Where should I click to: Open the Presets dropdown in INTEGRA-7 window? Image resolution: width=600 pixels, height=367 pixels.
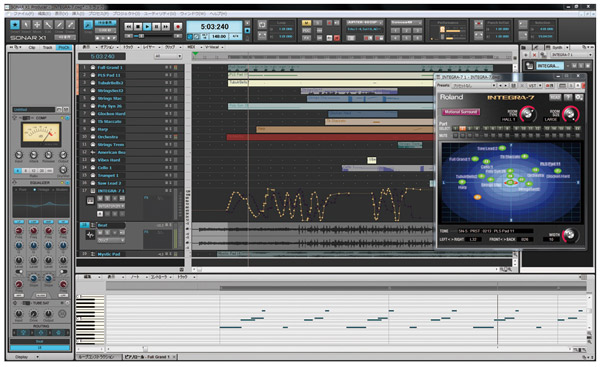pos(474,85)
